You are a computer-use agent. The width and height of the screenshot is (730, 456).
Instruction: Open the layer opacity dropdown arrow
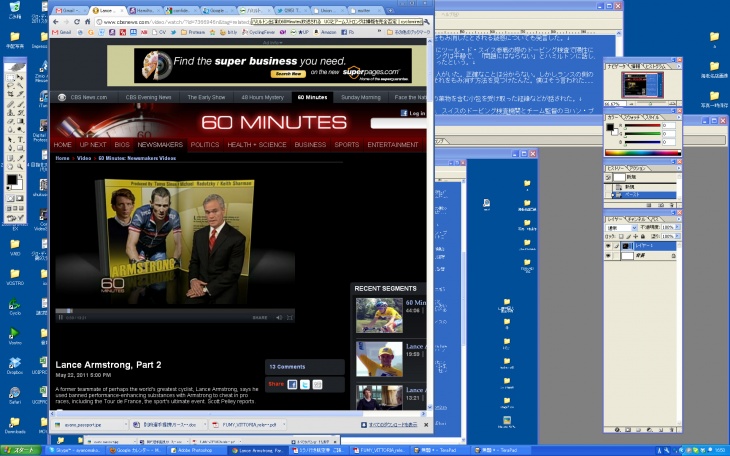coord(677,227)
